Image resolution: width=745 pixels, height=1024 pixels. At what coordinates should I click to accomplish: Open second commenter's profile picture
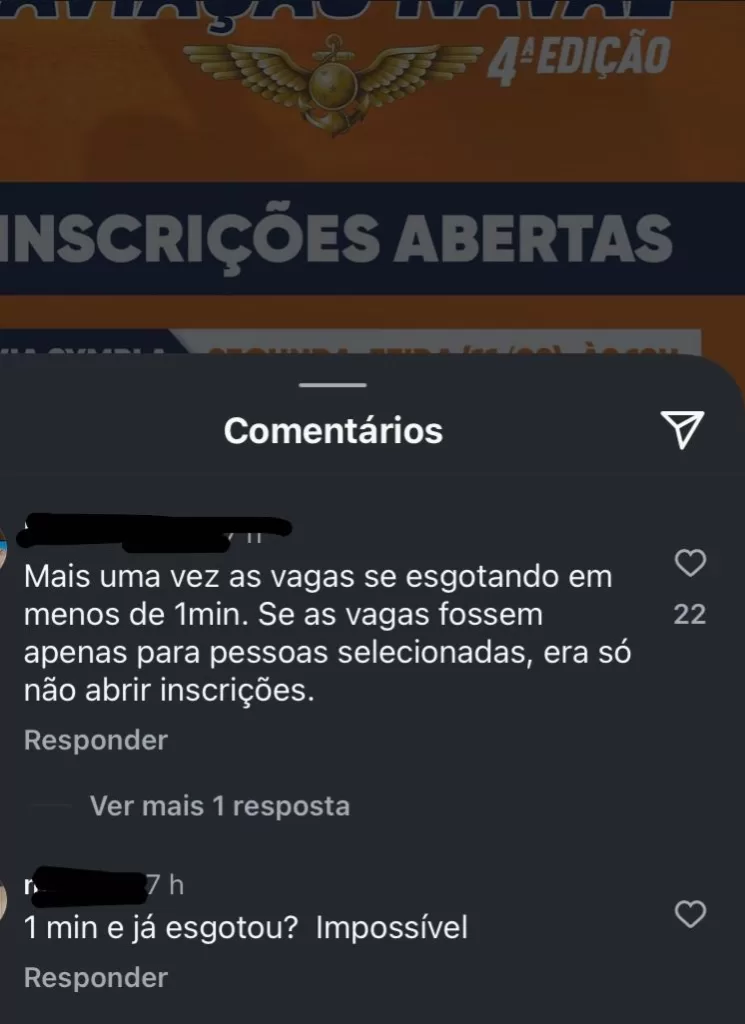3,900
